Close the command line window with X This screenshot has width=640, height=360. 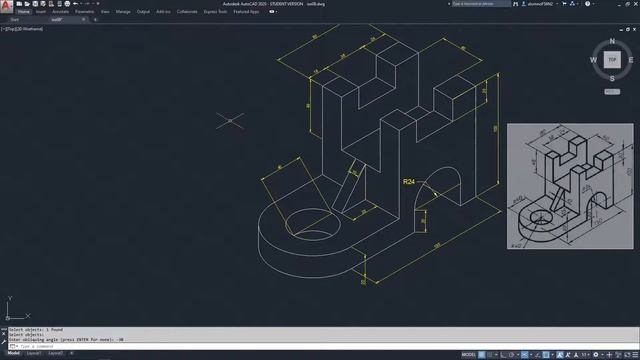click(x=4, y=334)
